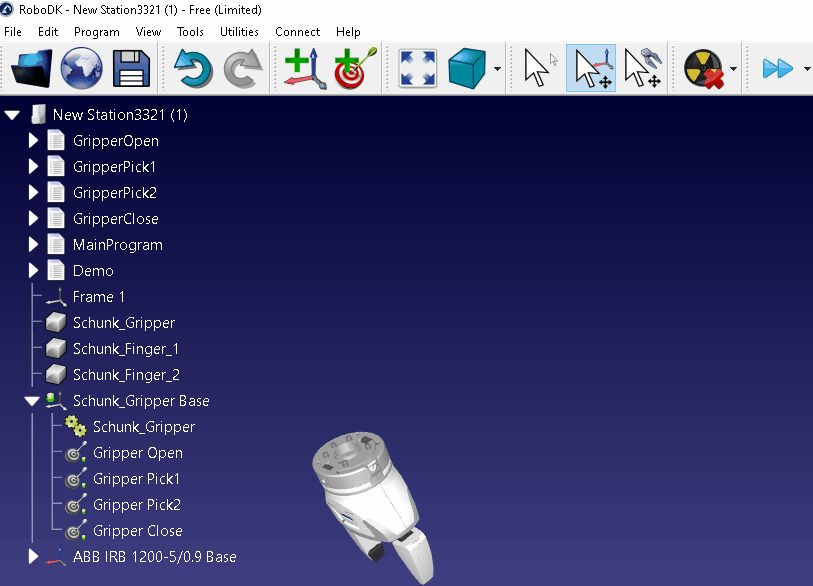Expand the GripperOpen program

(x=33, y=141)
